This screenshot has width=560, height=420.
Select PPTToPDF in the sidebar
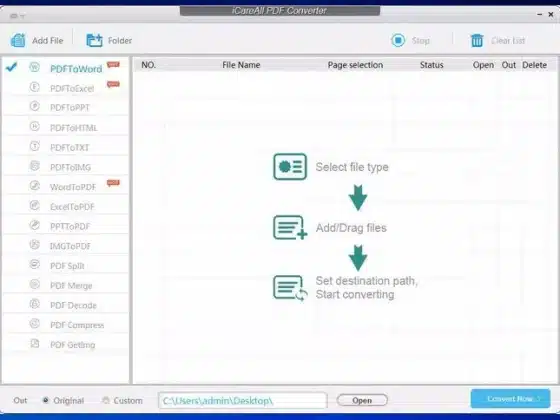coord(70,226)
